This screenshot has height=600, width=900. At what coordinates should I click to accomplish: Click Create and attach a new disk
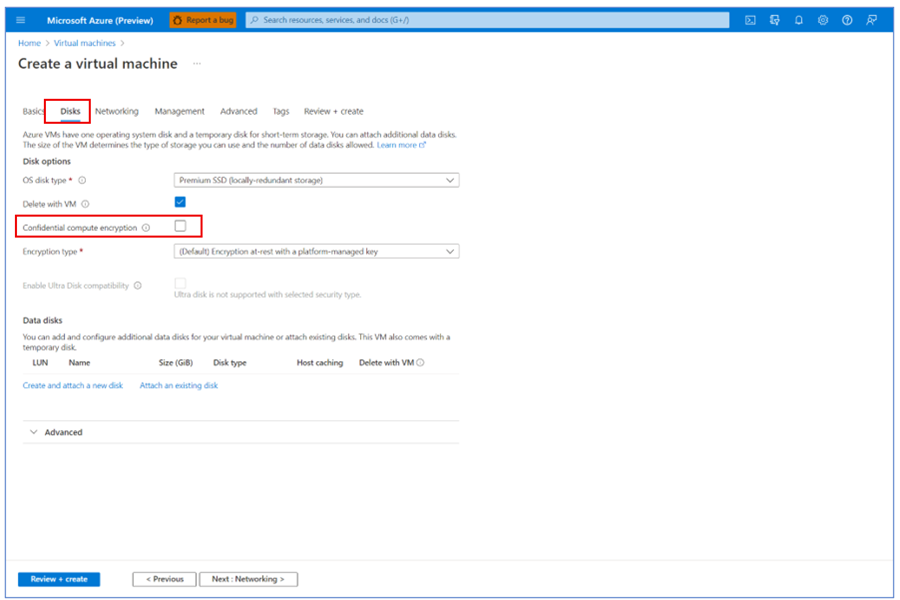click(73, 386)
